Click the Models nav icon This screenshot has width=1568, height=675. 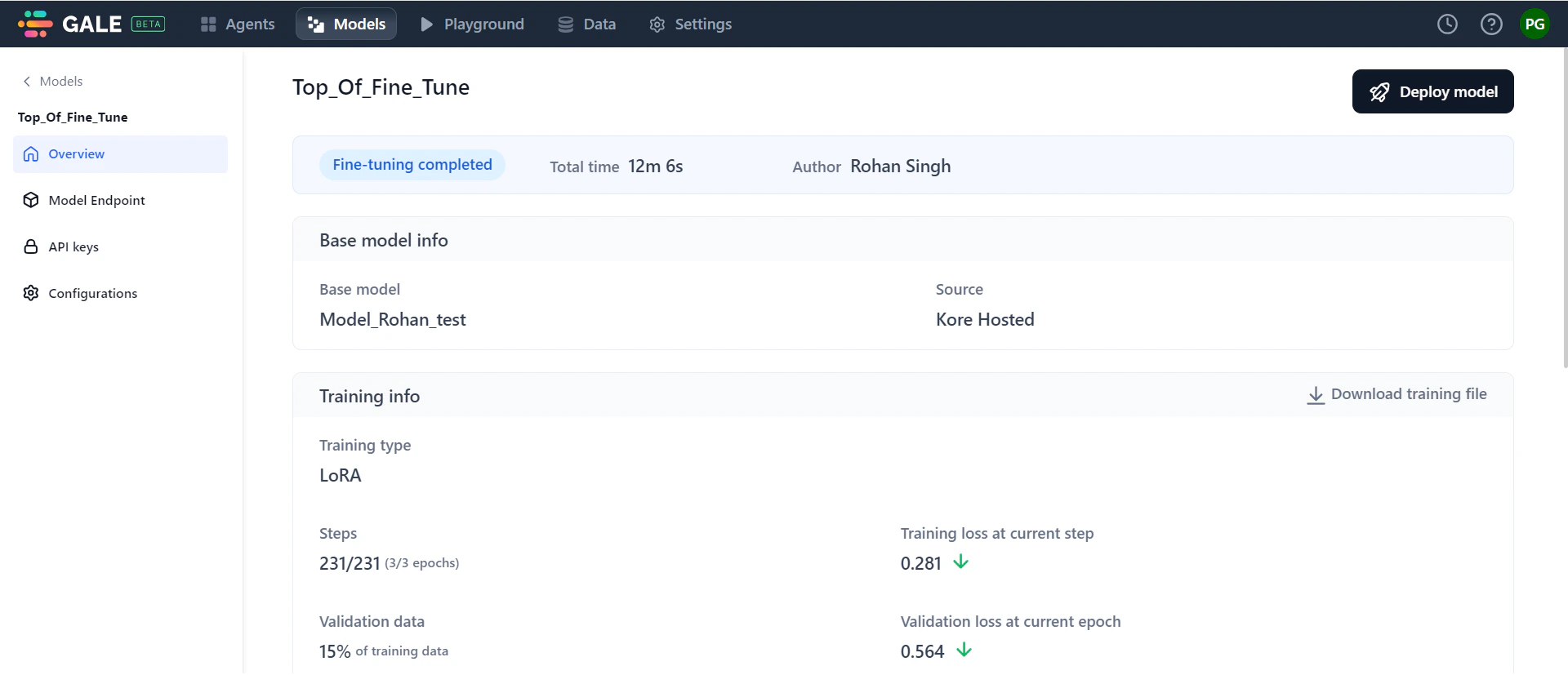coord(316,24)
